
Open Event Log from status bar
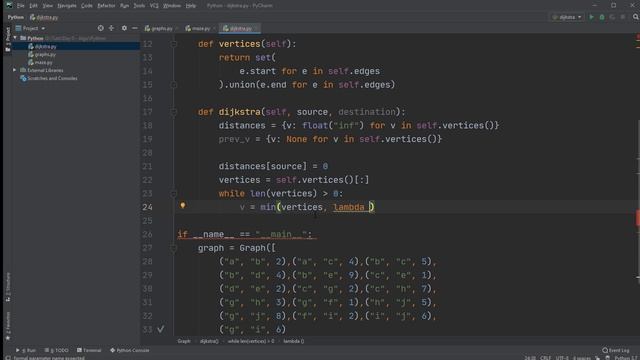616,350
